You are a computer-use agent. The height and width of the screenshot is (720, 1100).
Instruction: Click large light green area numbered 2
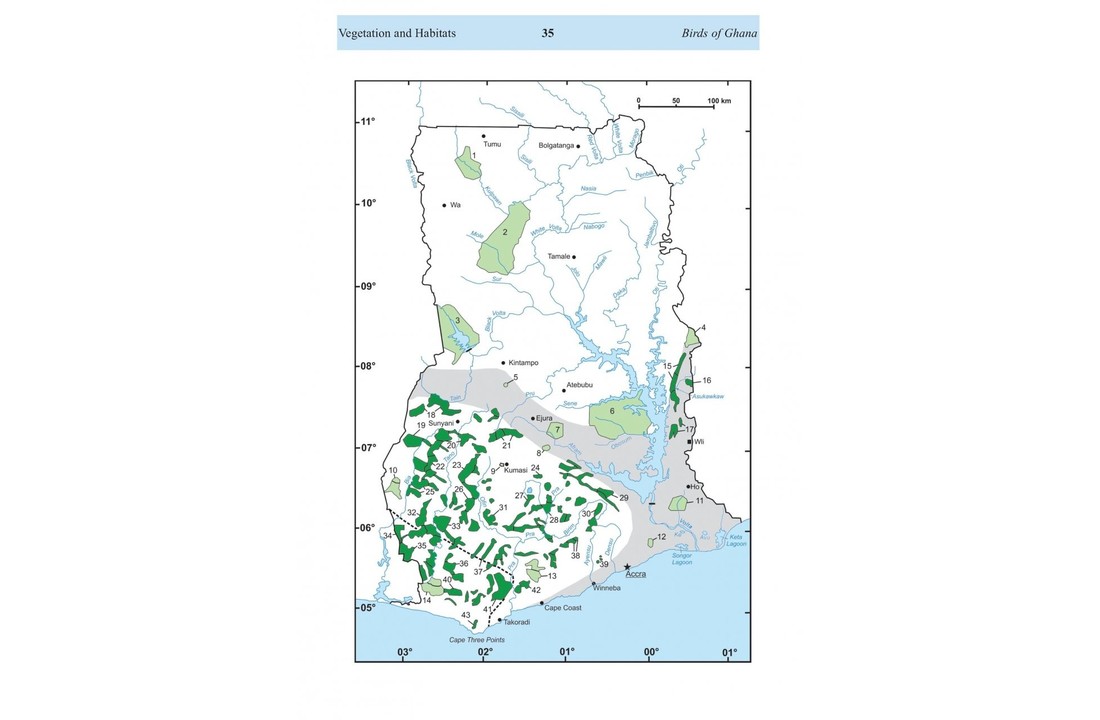[x=504, y=239]
